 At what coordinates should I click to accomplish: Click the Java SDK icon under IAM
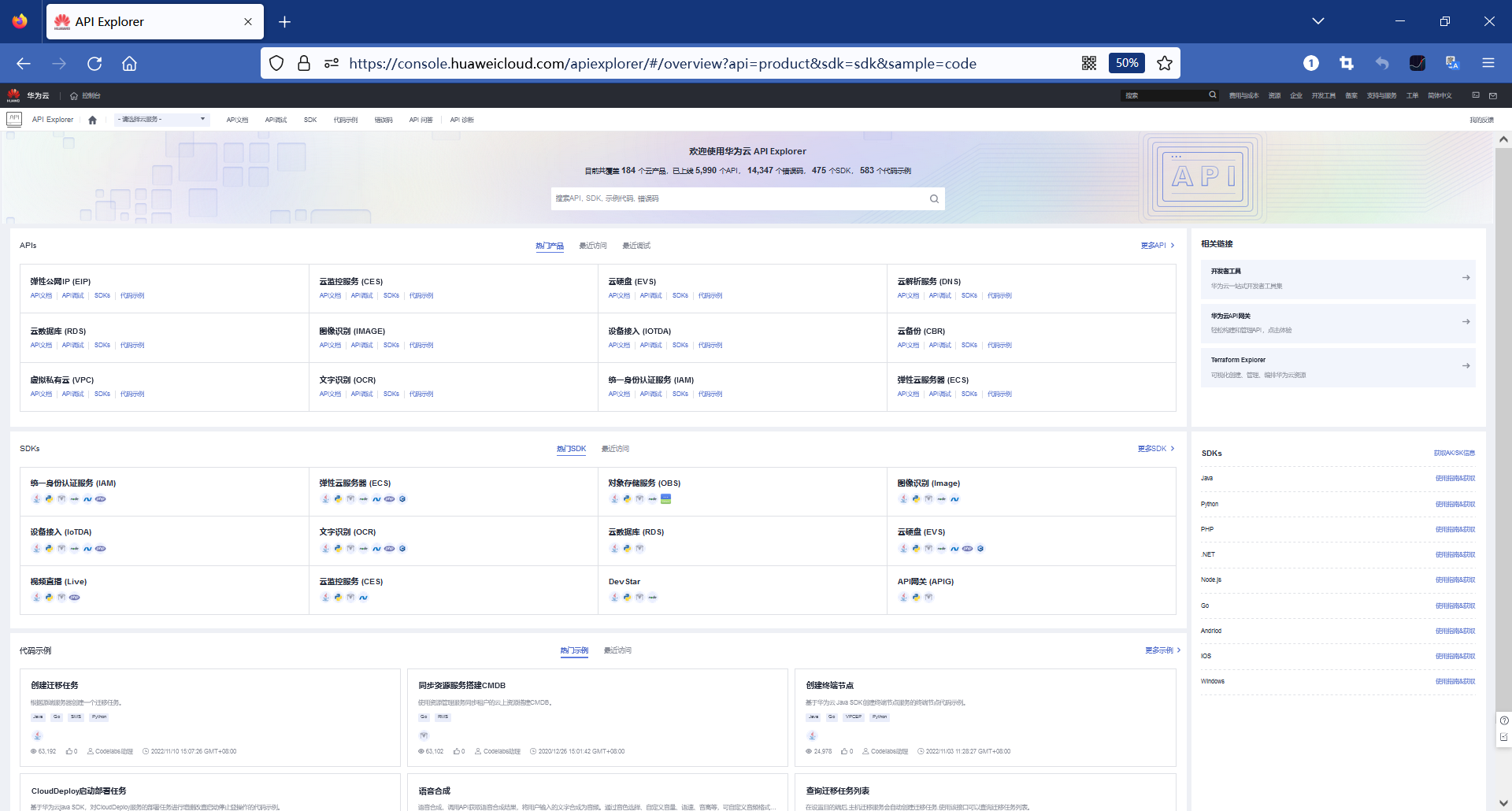[x=36, y=499]
